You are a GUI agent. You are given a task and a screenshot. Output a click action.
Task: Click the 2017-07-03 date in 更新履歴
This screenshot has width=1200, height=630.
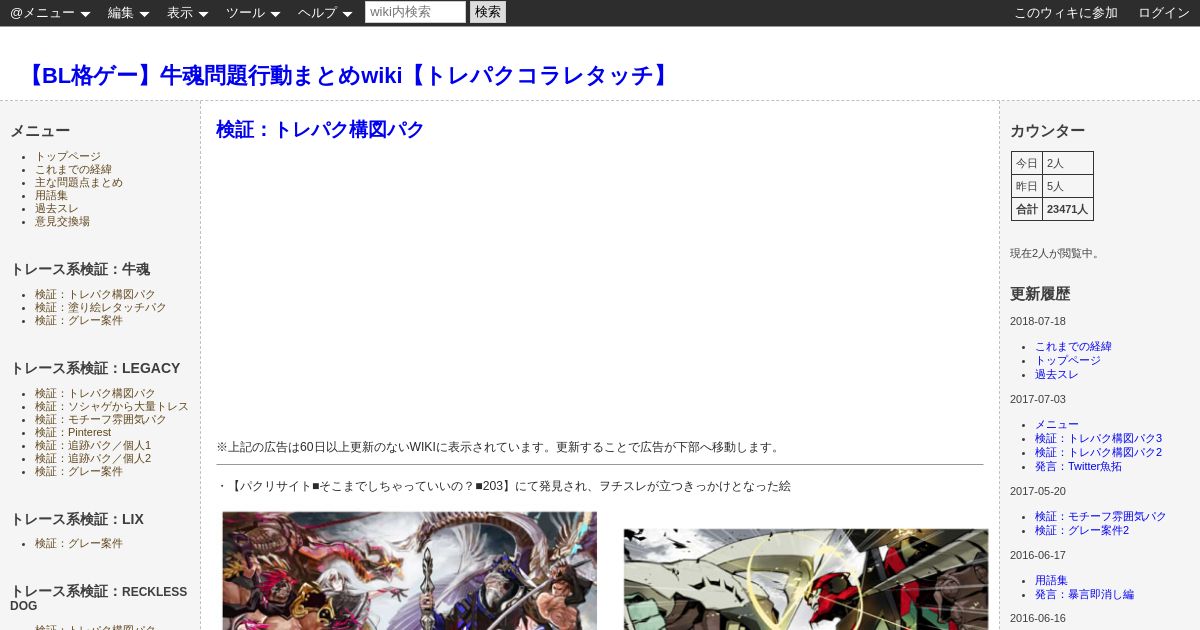tap(1038, 400)
